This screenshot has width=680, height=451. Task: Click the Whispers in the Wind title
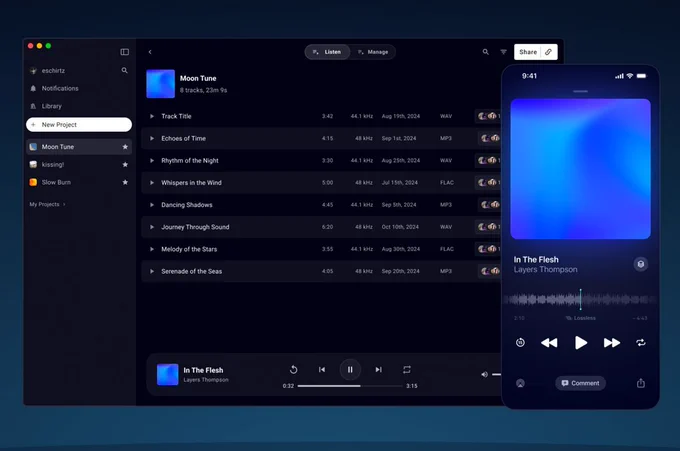coord(191,183)
